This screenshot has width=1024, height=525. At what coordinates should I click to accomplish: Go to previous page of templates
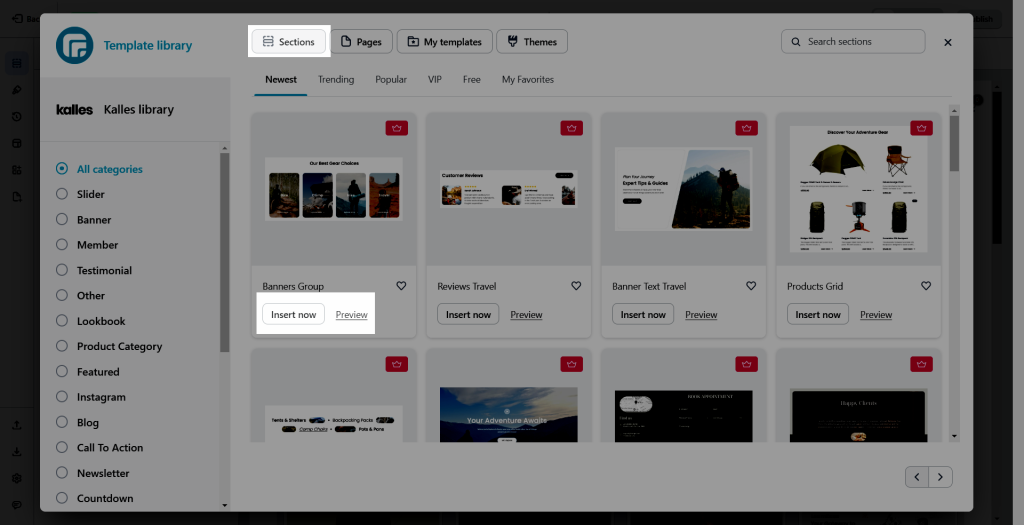917,477
